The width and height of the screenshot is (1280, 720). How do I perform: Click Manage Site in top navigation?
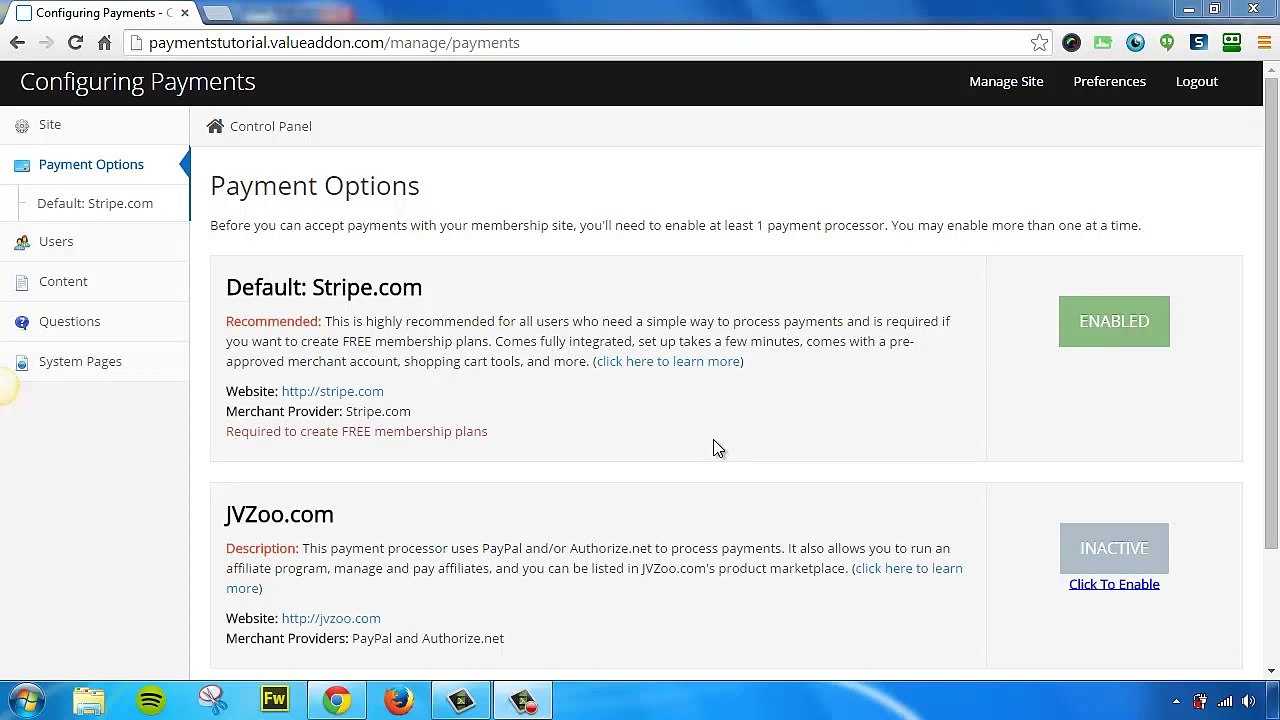point(1006,81)
